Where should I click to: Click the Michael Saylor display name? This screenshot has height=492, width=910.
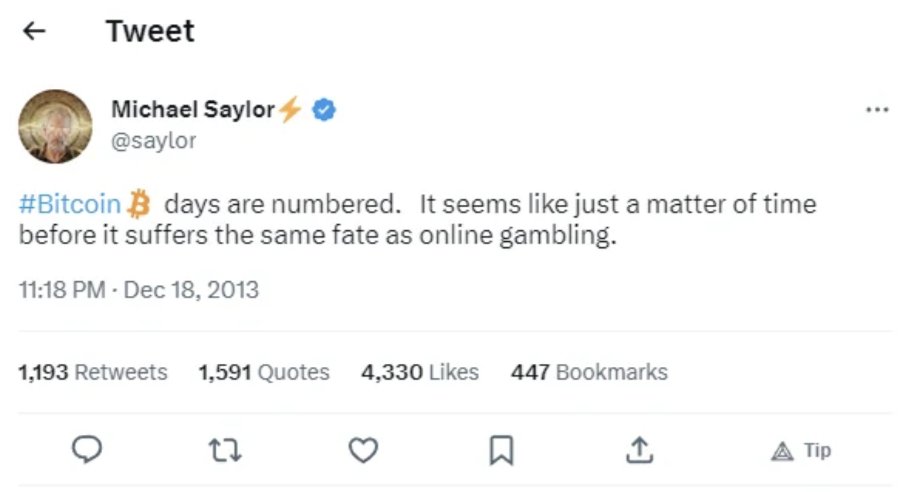coord(193,109)
